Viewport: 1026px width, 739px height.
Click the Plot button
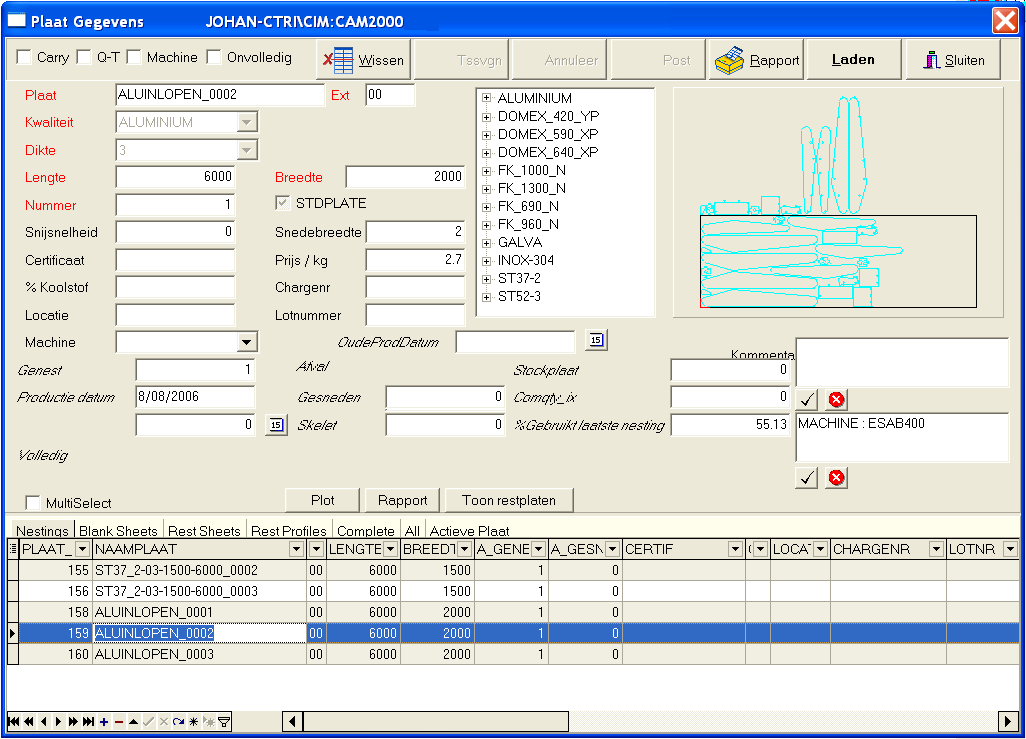coord(322,500)
